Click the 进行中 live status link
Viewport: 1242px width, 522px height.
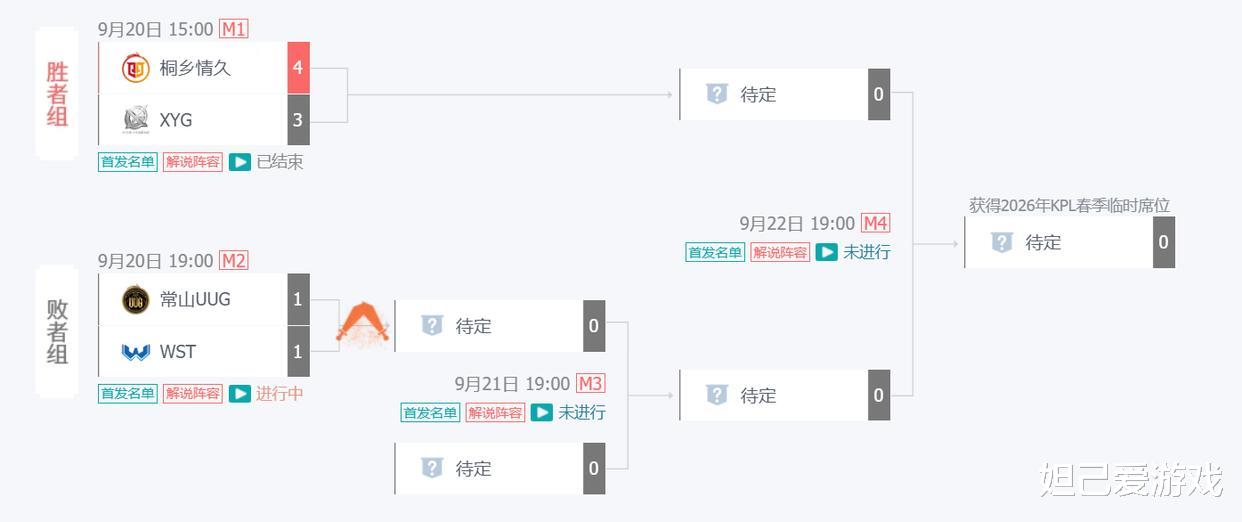[280, 394]
